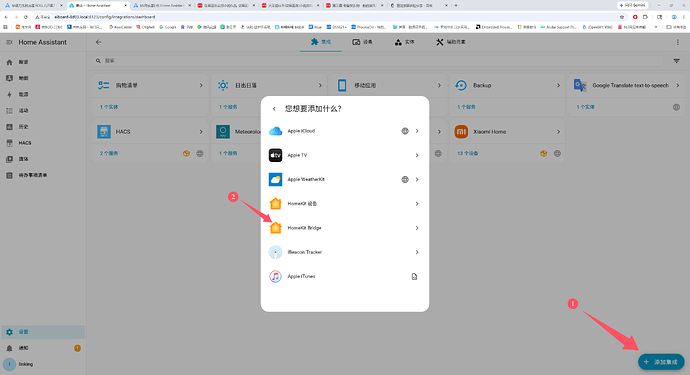Open the map icon in sidebar
Image resolution: width=690 pixels, height=375 pixels.
9,78
